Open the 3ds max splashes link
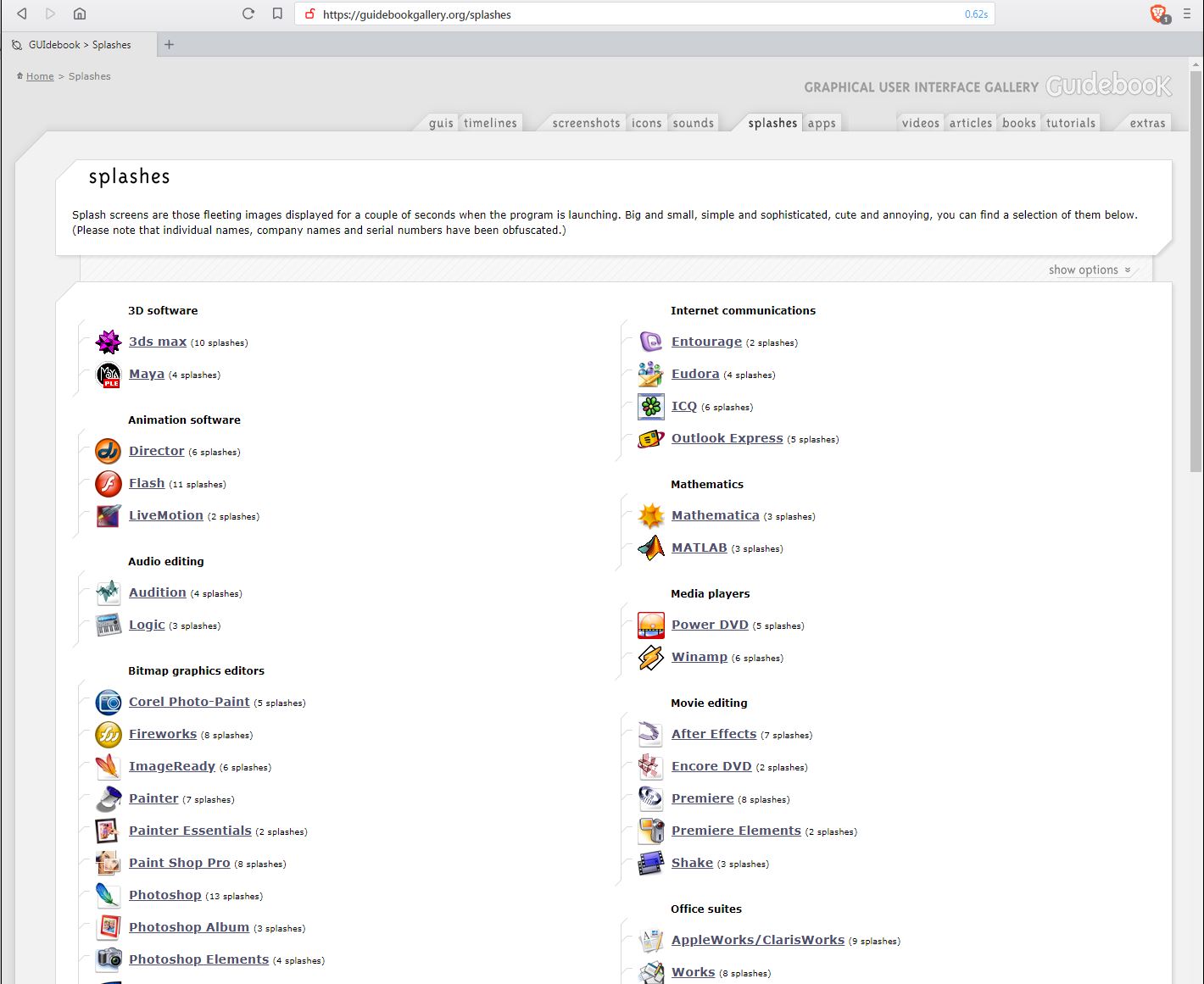 click(x=158, y=342)
